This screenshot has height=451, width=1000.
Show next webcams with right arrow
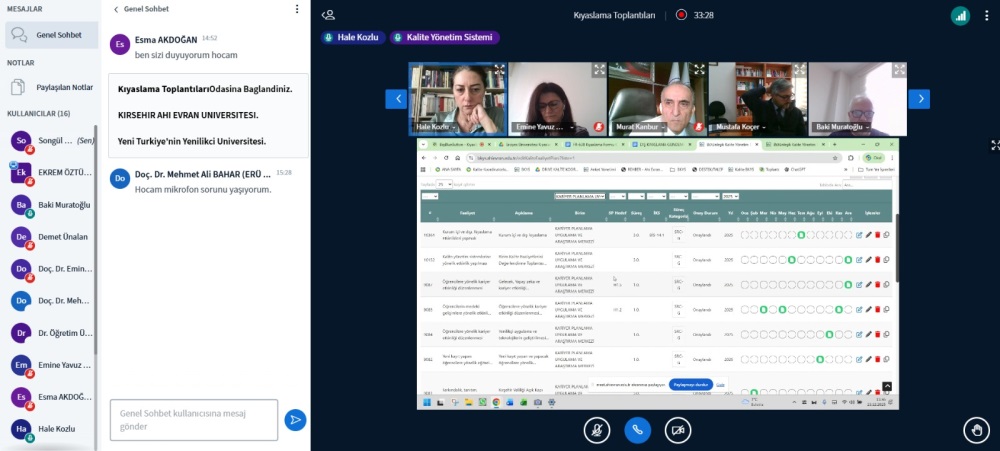(919, 98)
